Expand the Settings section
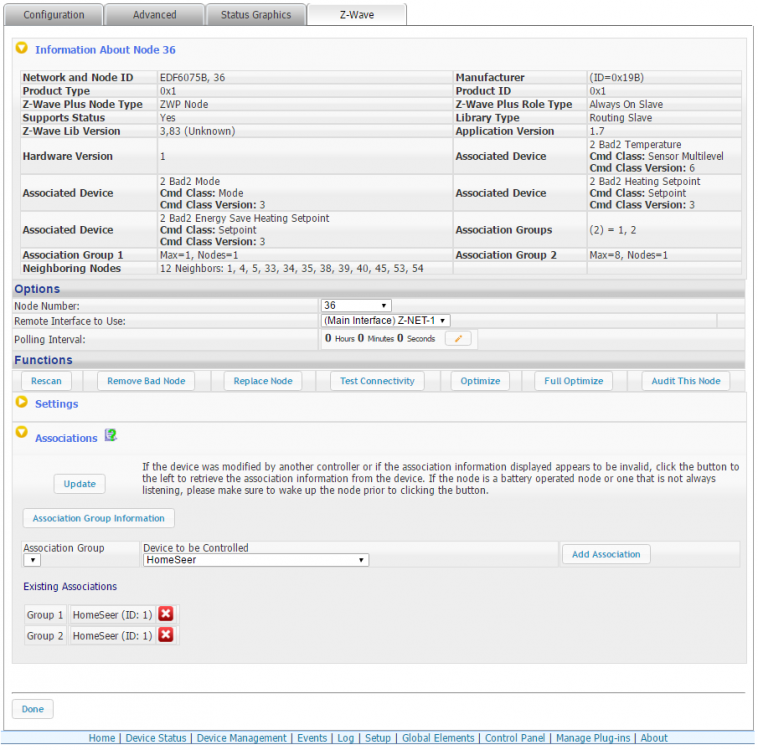758x750 pixels. pyautogui.click(x=22, y=403)
